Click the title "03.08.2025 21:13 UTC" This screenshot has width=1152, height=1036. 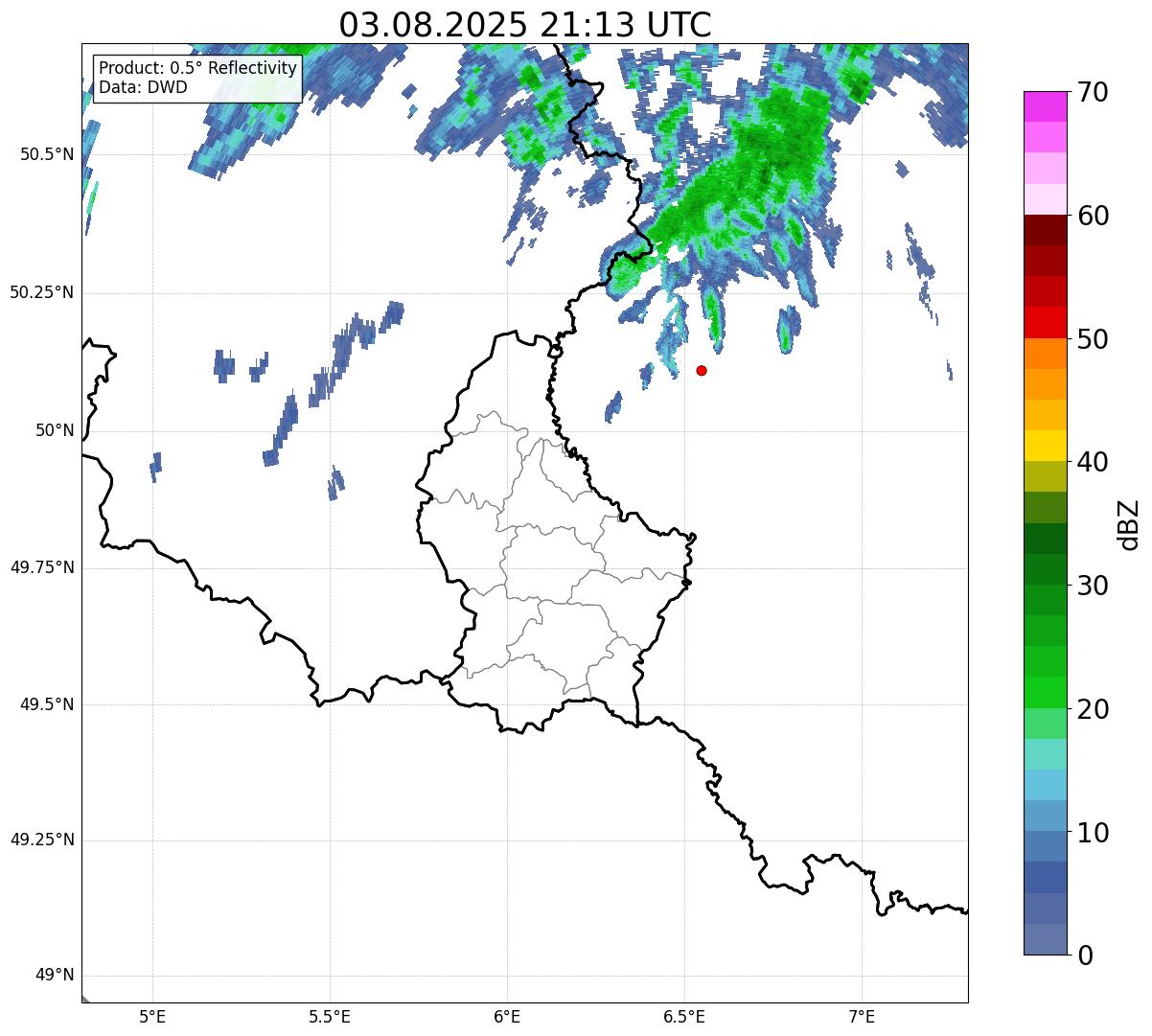525,25
